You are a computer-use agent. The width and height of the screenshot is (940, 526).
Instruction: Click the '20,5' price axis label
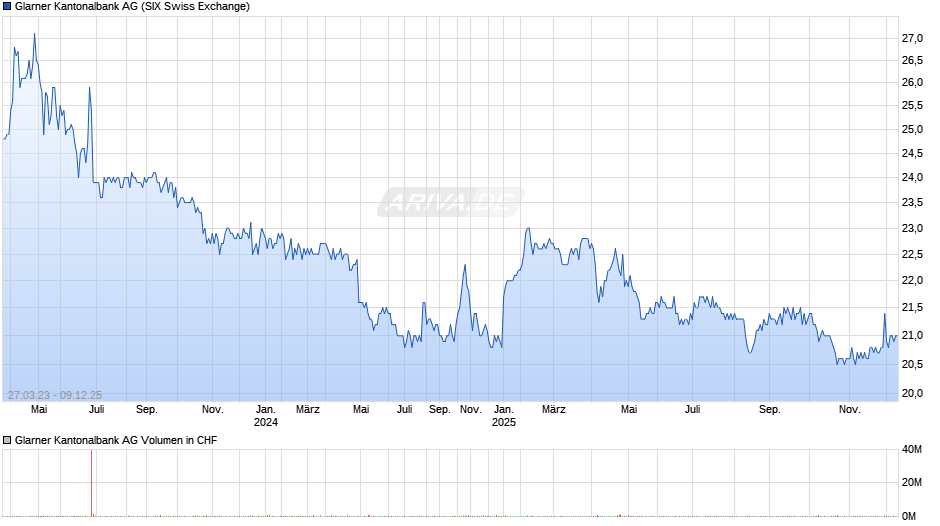coord(912,364)
